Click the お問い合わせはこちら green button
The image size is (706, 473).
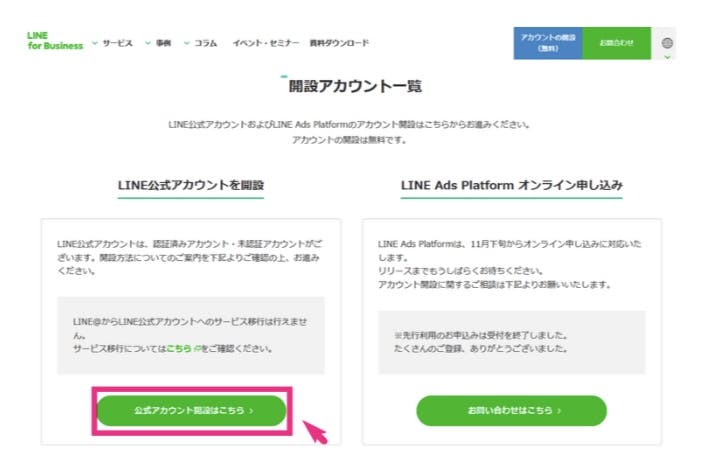[x=511, y=410]
